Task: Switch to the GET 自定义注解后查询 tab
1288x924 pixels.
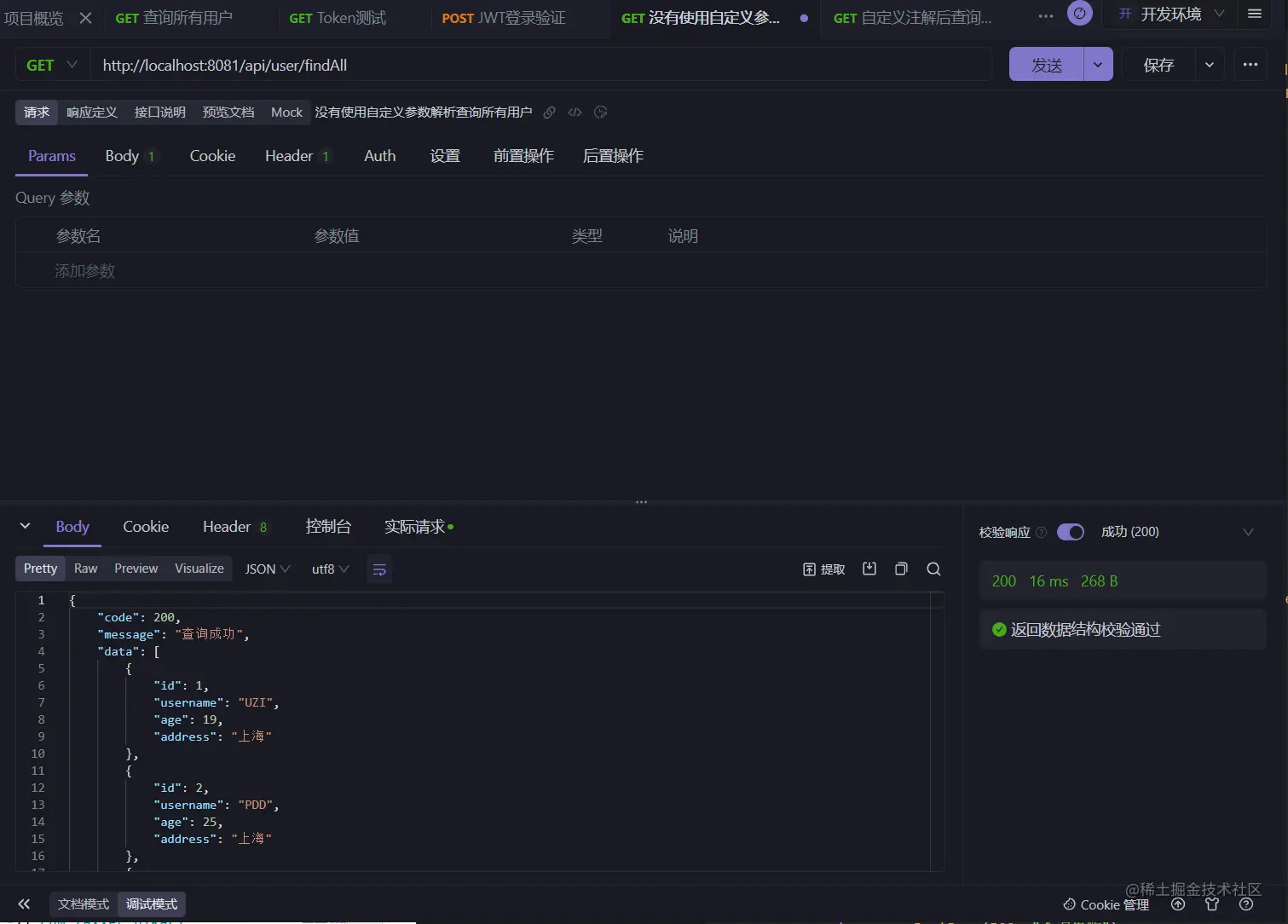Action: click(913, 18)
